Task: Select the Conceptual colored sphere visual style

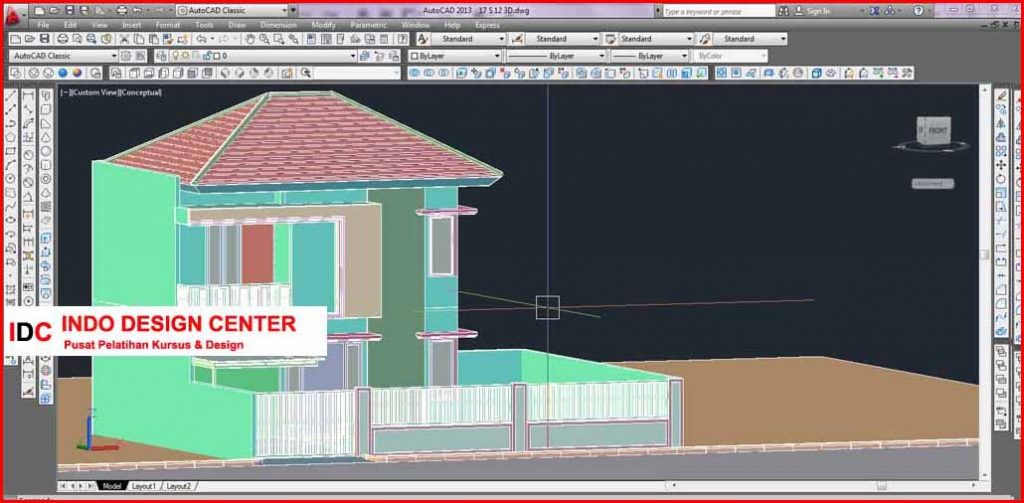Action: (x=77, y=73)
